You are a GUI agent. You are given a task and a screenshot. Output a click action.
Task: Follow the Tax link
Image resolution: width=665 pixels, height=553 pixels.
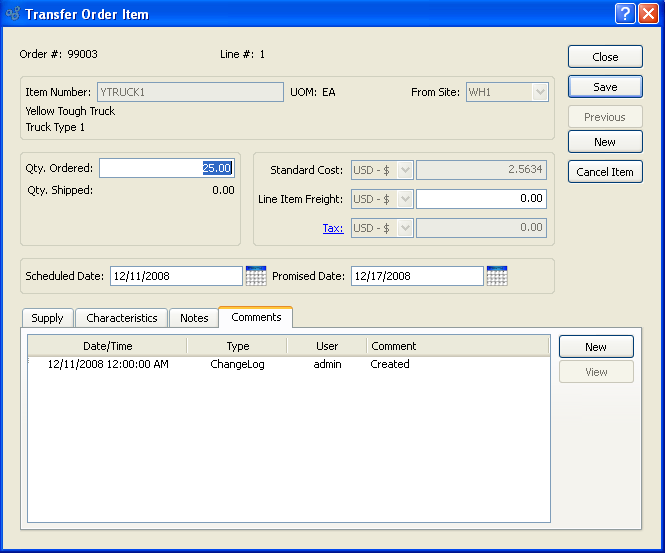[333, 228]
